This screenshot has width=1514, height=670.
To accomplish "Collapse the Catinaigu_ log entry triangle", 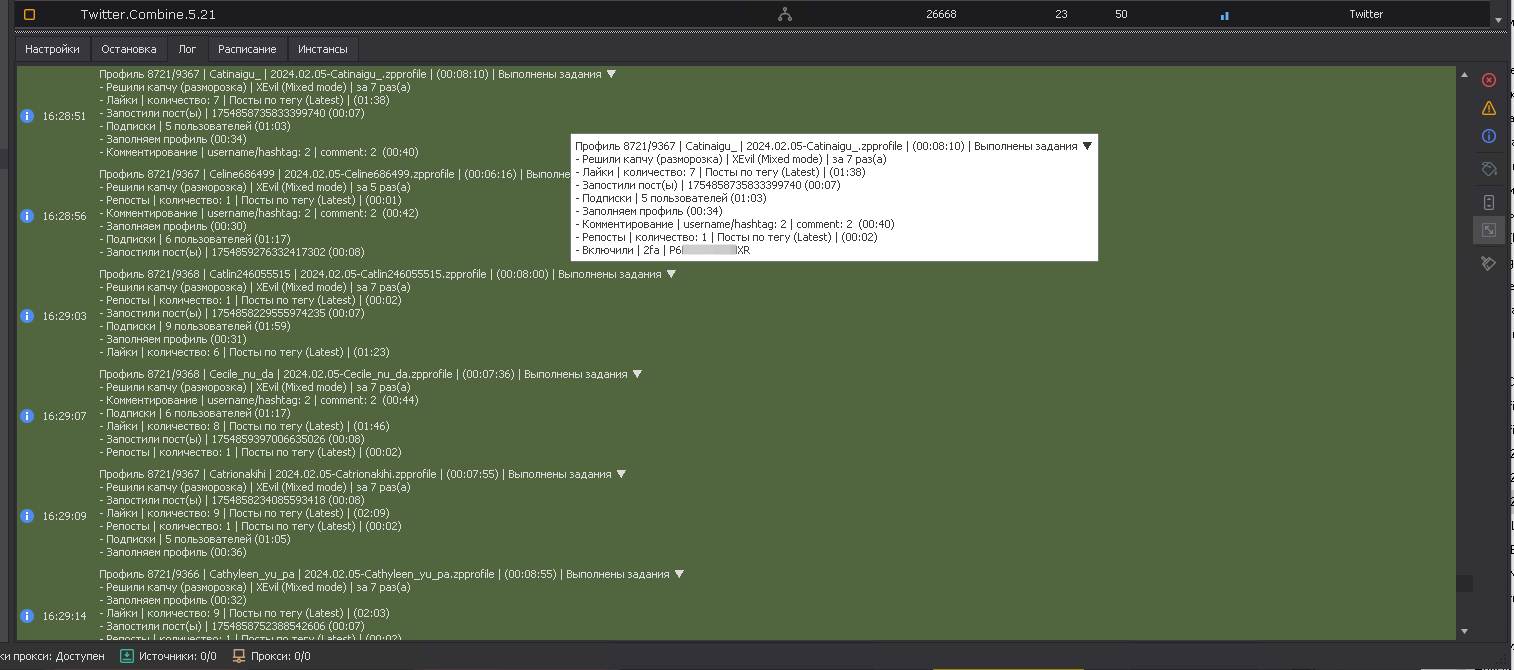I will point(612,74).
